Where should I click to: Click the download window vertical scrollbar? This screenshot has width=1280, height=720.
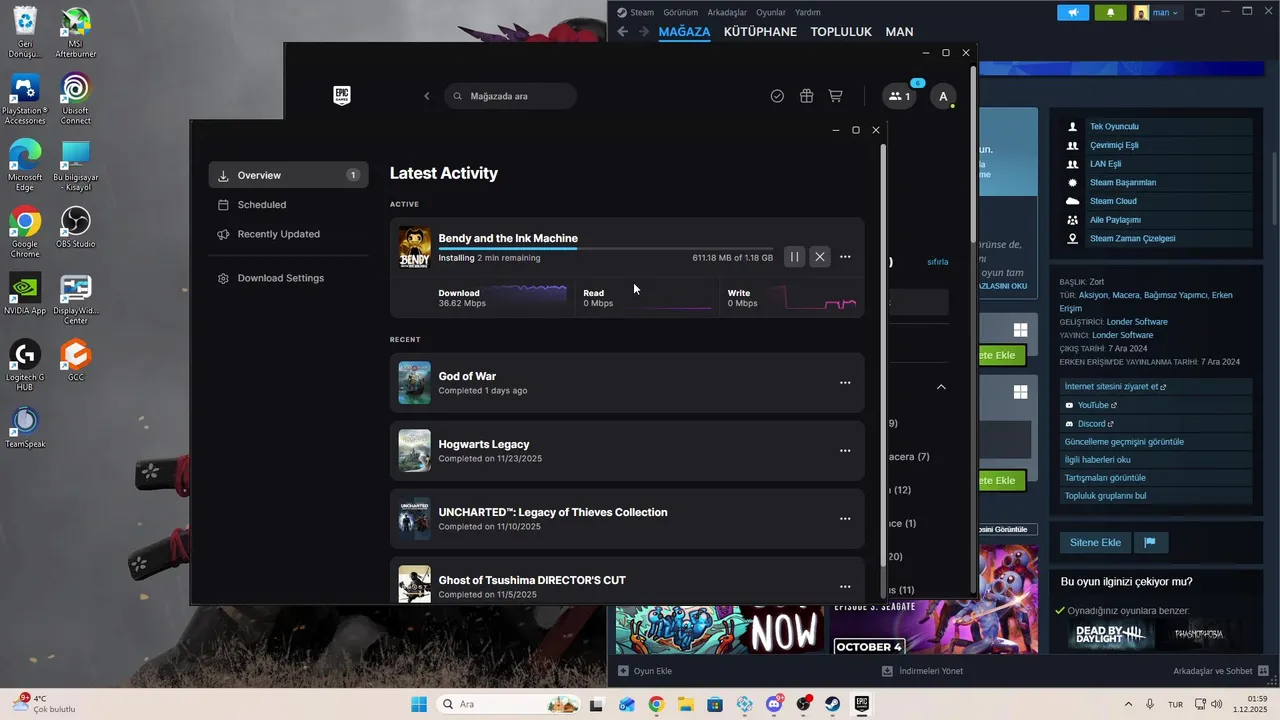pos(883,355)
